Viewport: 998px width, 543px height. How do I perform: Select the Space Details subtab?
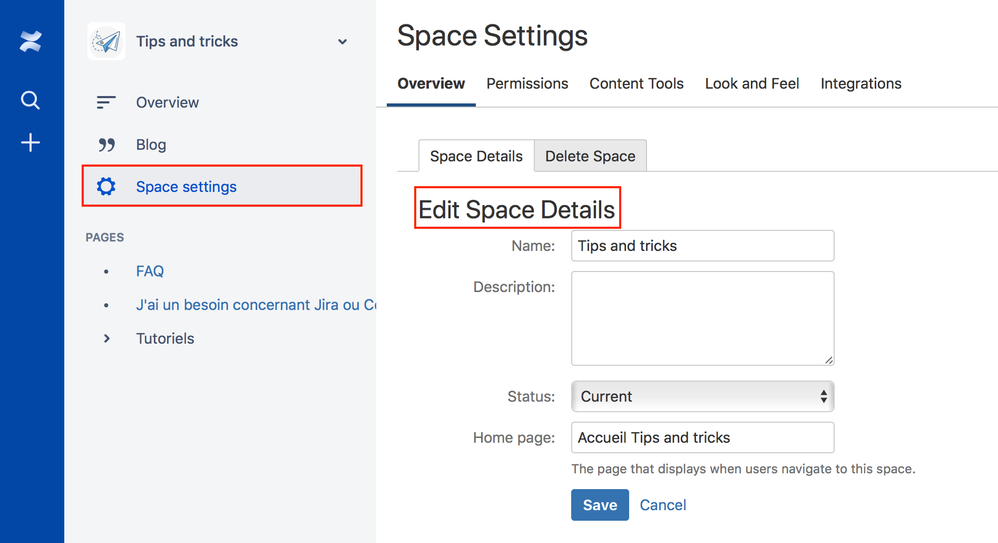pos(476,156)
